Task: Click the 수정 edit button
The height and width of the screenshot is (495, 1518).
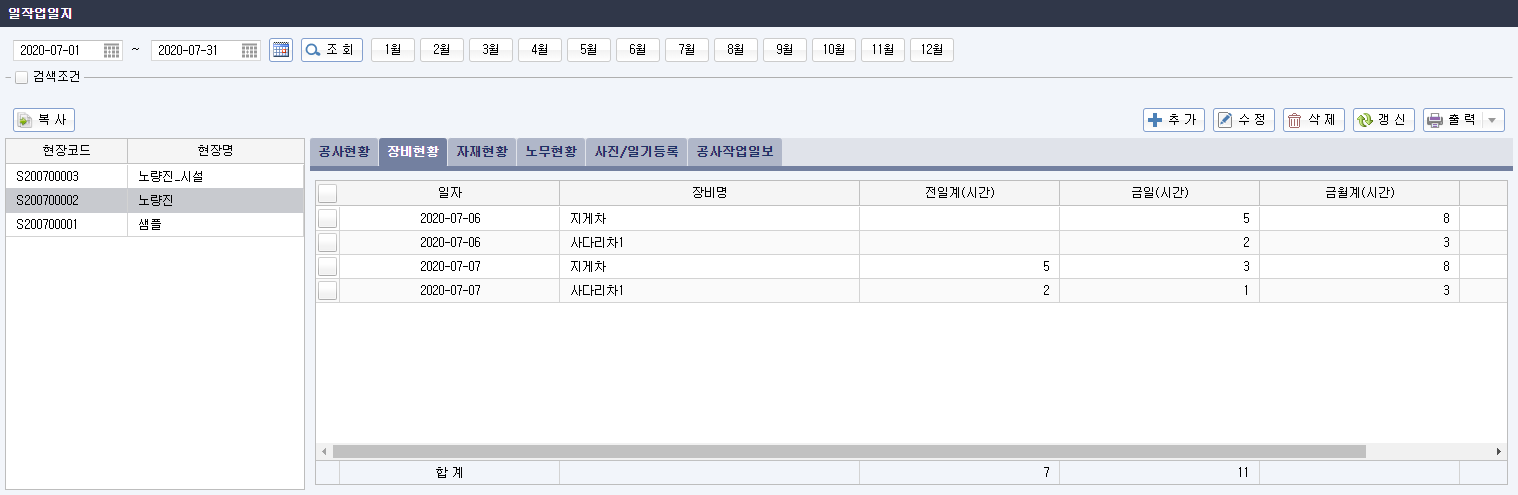Action: 1244,120
